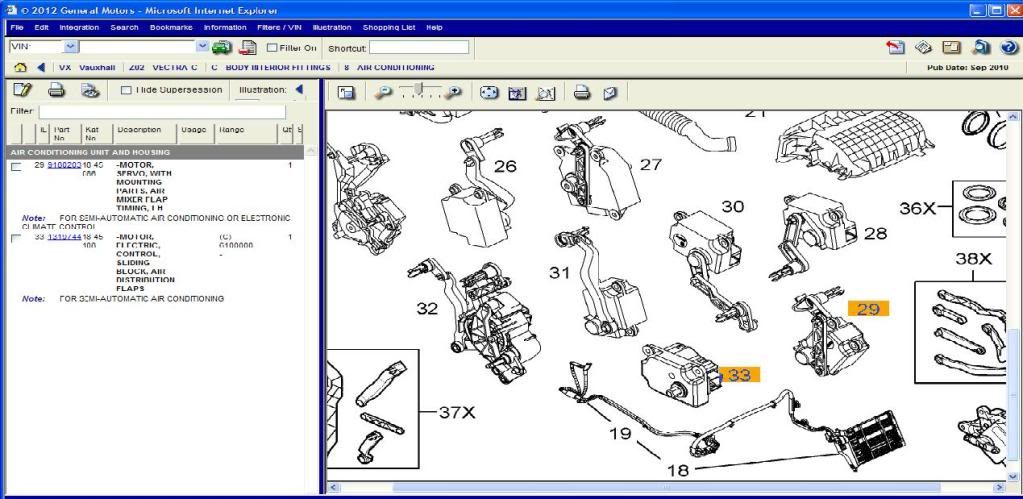
Task: Click callout number 32 in illustration
Action: pos(427,309)
